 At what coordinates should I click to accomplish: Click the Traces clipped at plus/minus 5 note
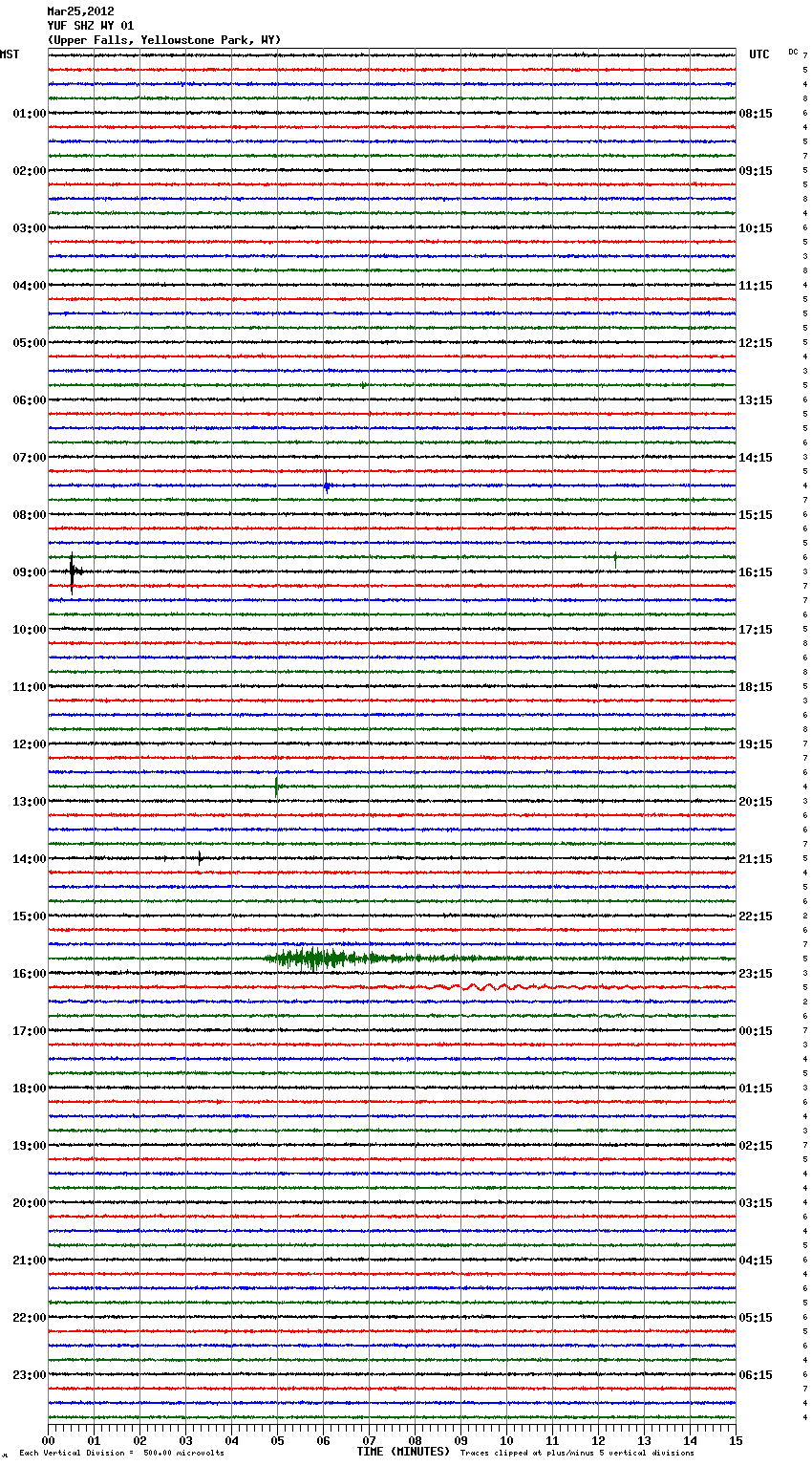tap(577, 1454)
